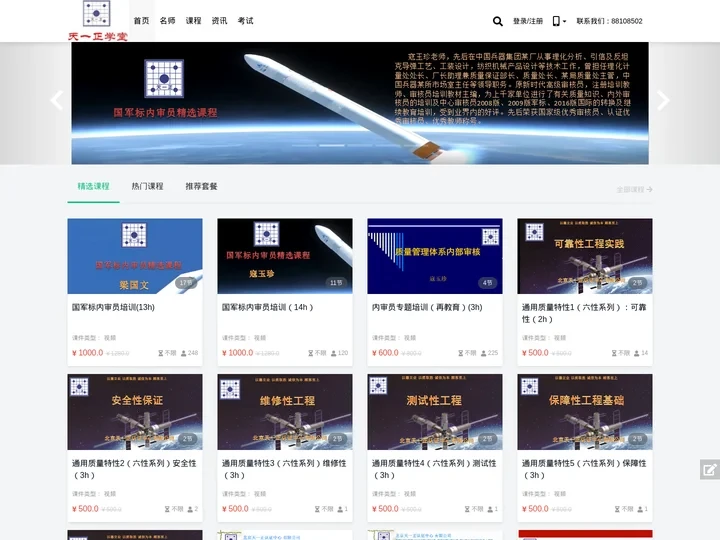Image resolution: width=720 pixels, height=540 pixels.
Task: Advance to next banner slide arrow
Action: point(662,100)
